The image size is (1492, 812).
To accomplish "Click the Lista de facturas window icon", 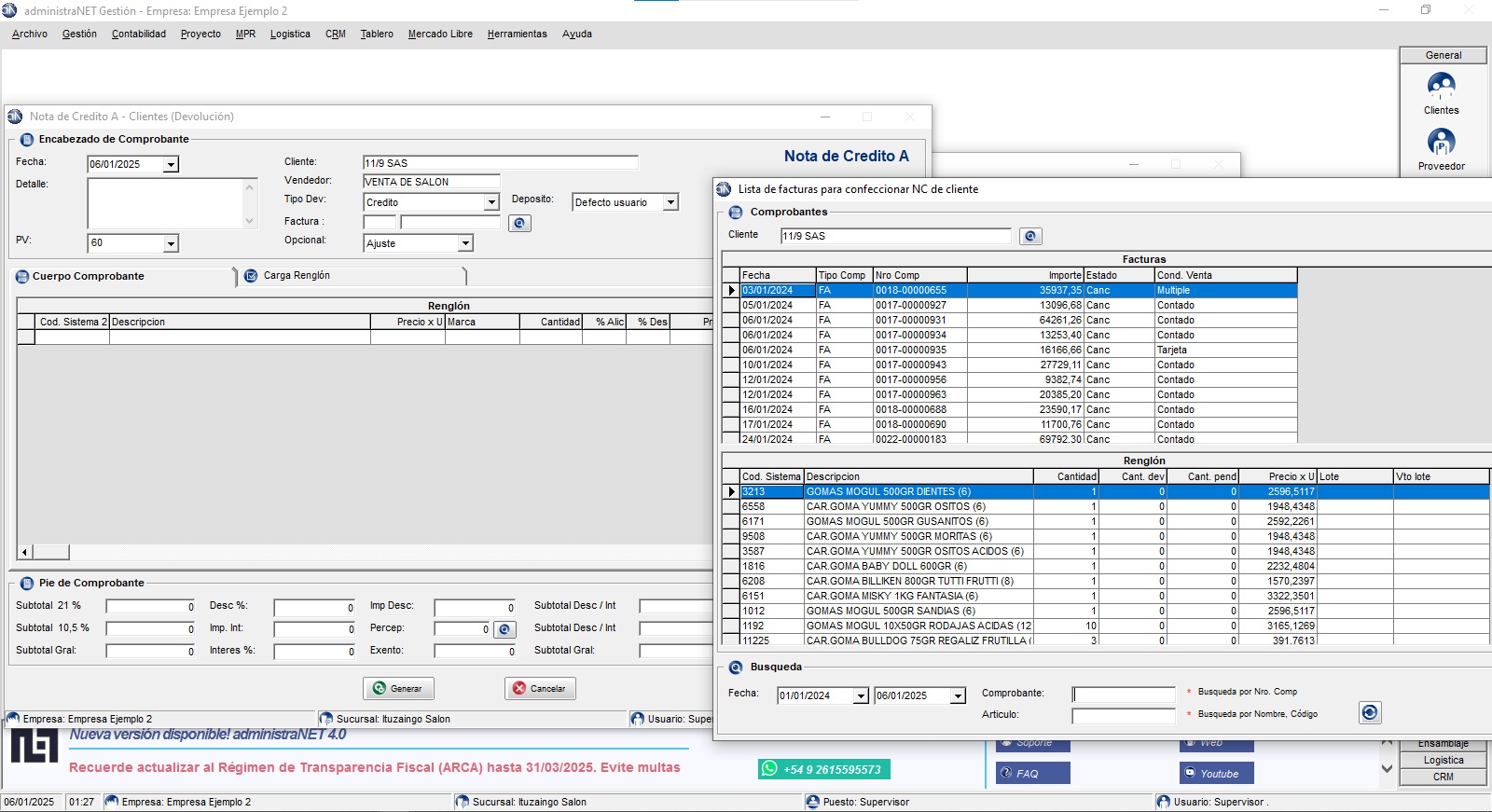I will [725, 189].
